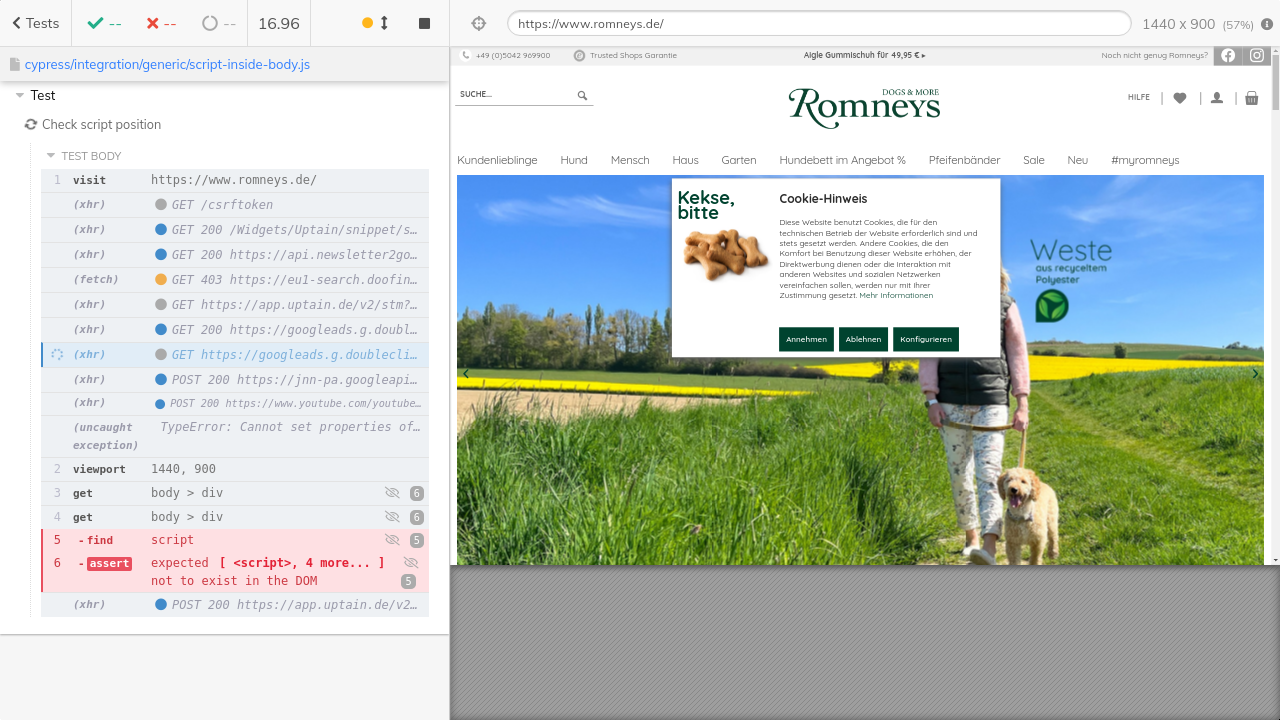Click the wishlist heart icon
Image resolution: width=1280 pixels, height=720 pixels.
tap(1180, 98)
